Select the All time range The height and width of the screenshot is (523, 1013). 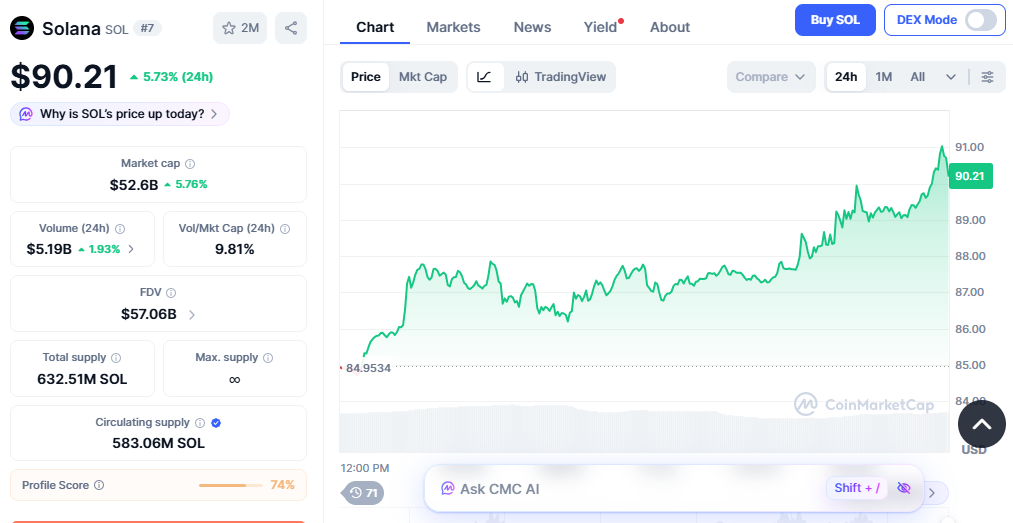coord(918,77)
